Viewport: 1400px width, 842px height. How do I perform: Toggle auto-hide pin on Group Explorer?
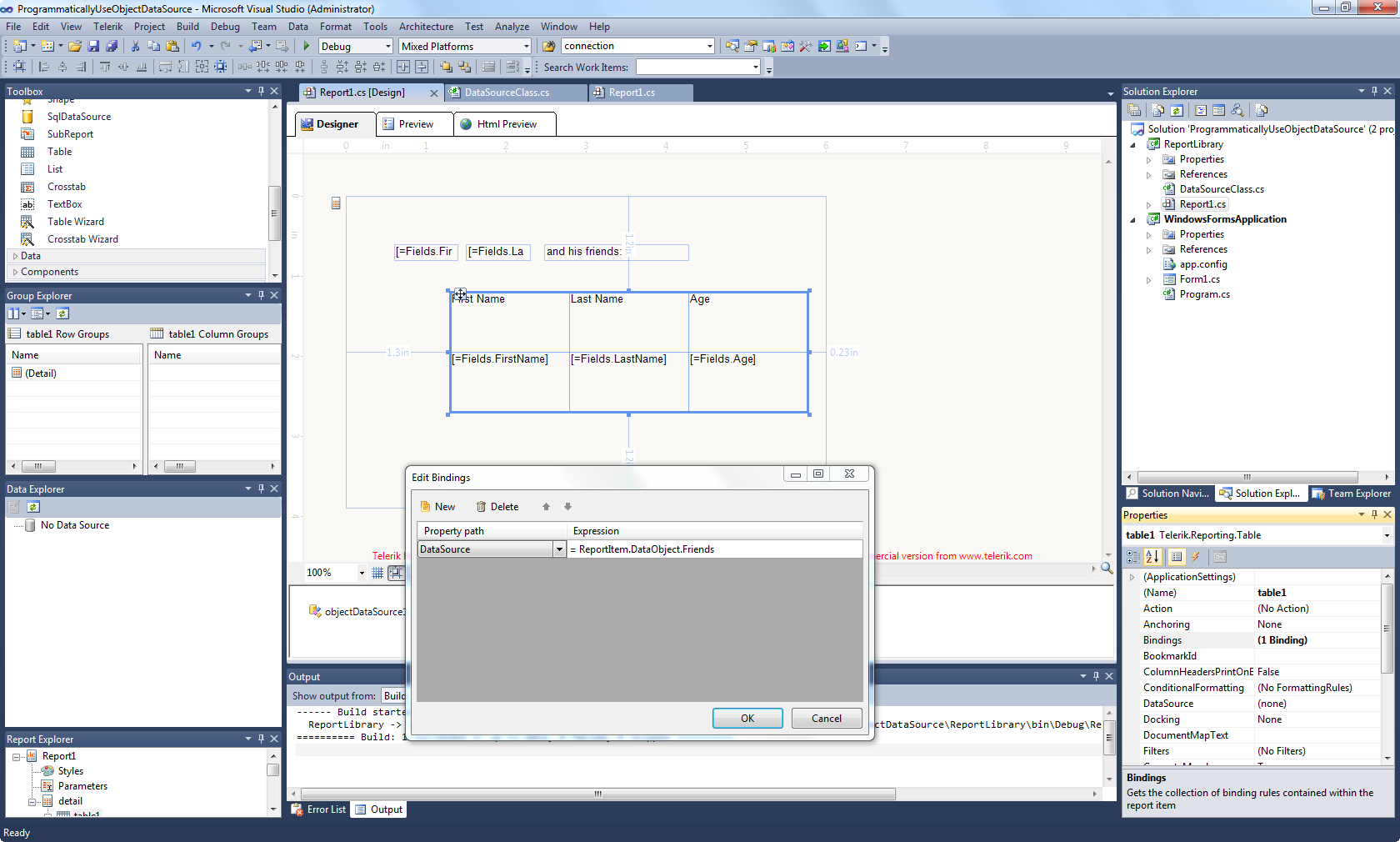[261, 295]
